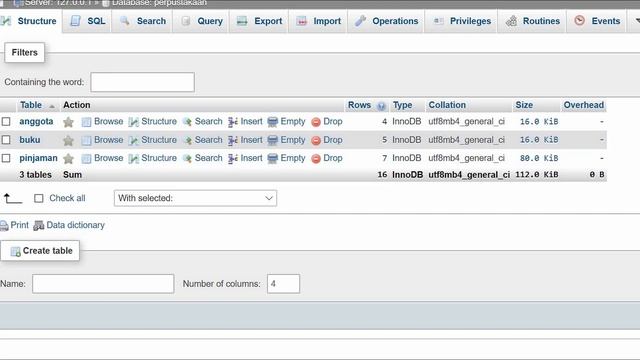The height and width of the screenshot is (360, 640).
Task: Tick the pinjaman table checkbox
Action: point(6,158)
